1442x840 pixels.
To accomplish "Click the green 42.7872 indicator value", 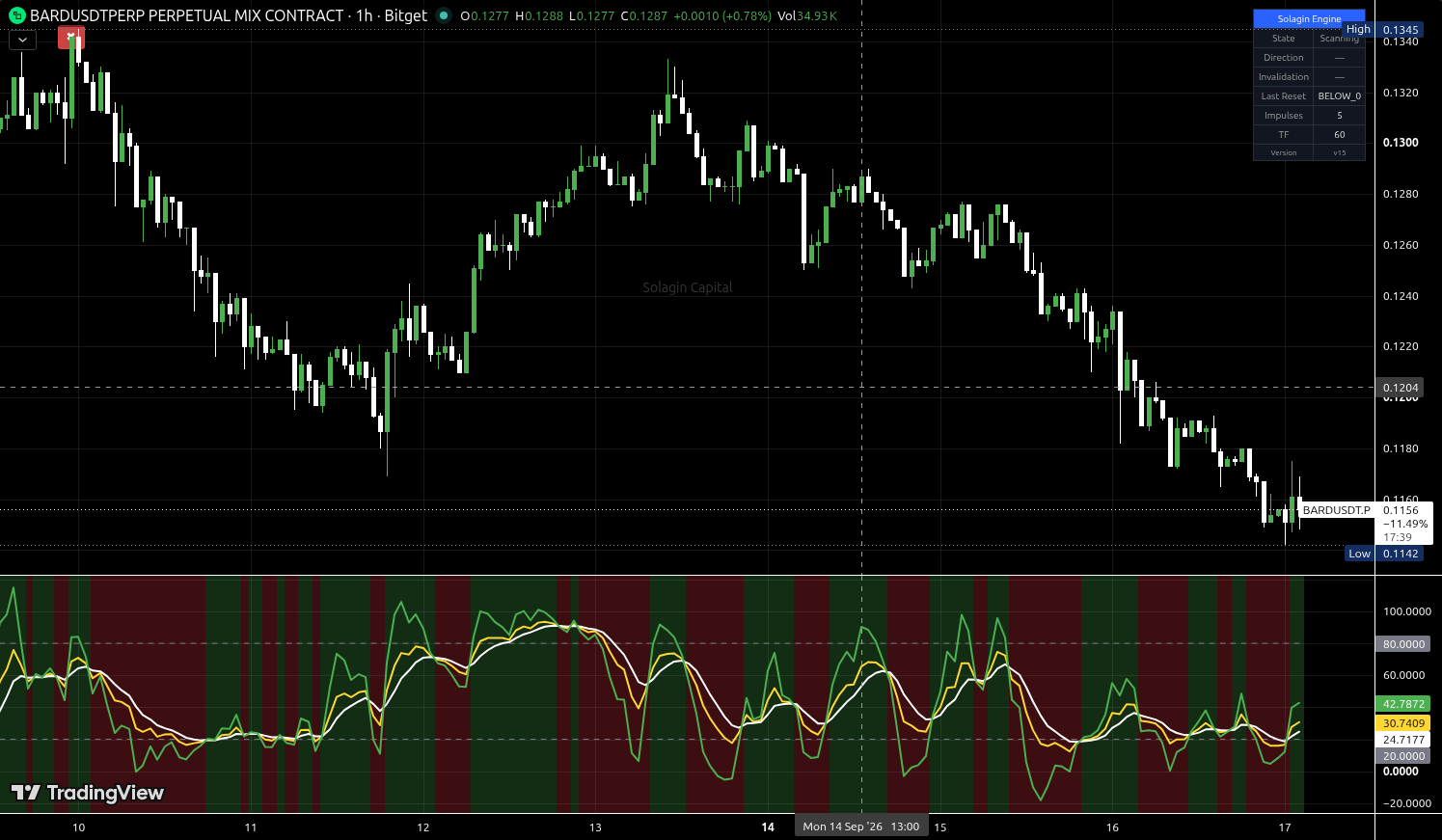I will click(x=1403, y=704).
